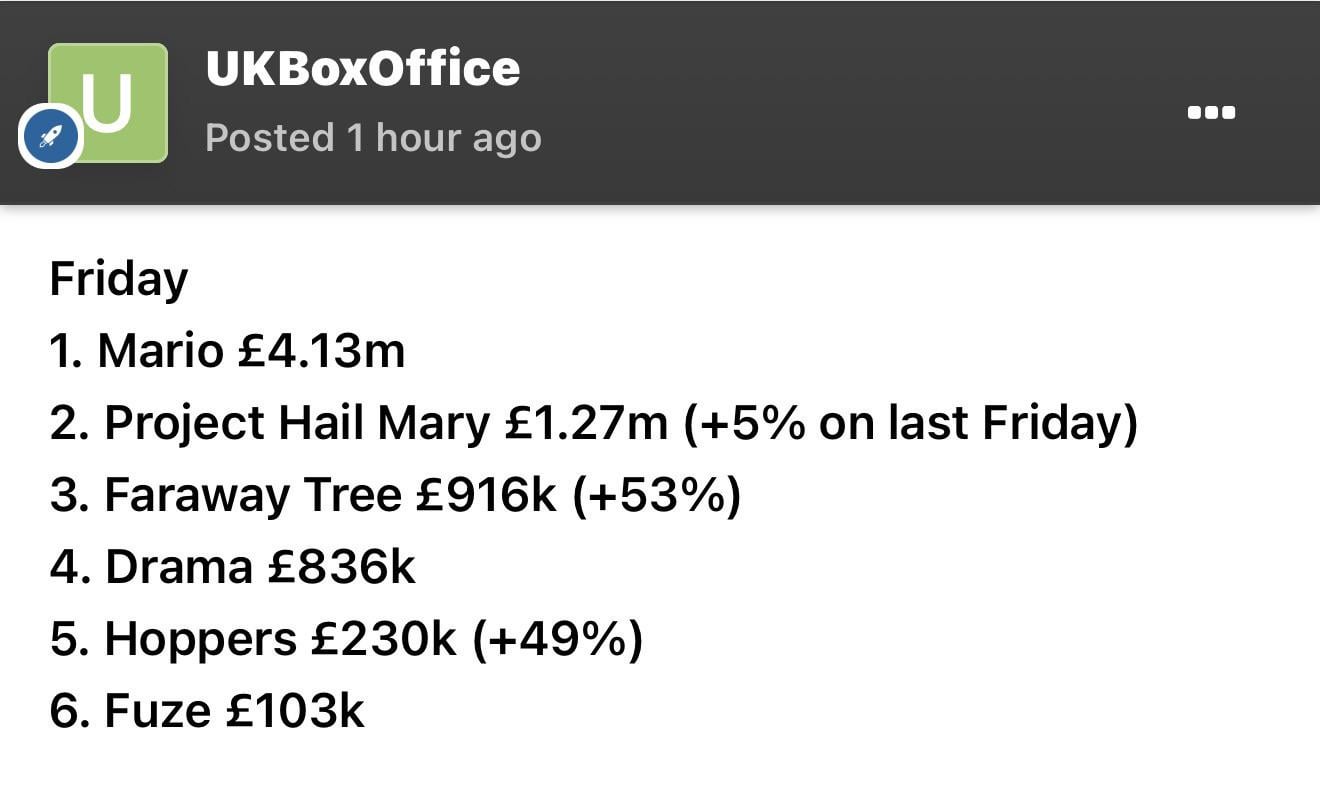1320x795 pixels.
Task: Click the "£836k" box office figure
Action: pyautogui.click(x=341, y=568)
